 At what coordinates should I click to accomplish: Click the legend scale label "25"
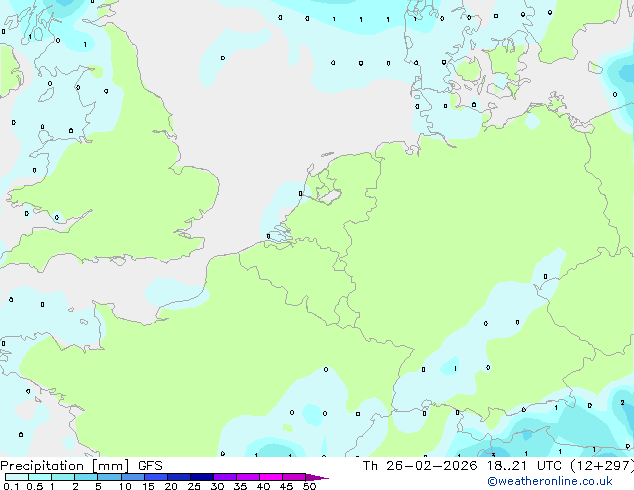coord(194,486)
